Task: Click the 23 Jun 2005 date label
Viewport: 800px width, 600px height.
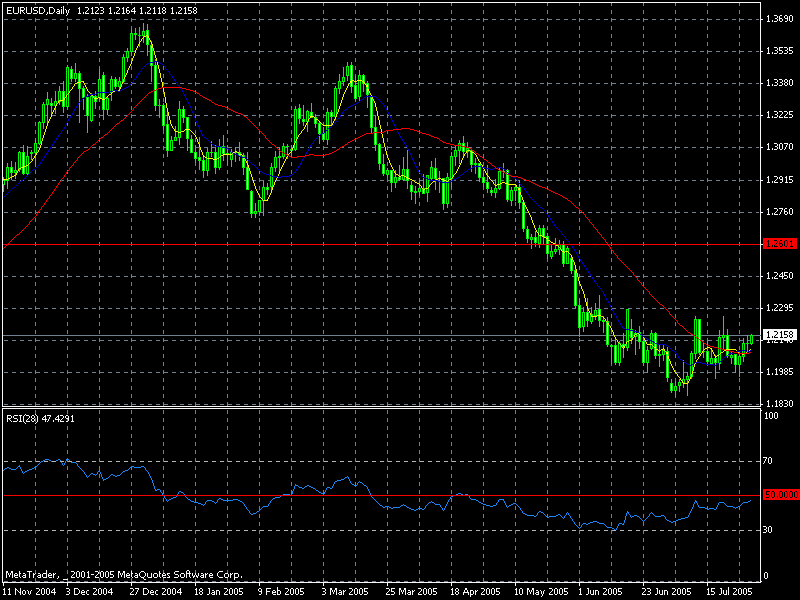Action: coord(667,591)
